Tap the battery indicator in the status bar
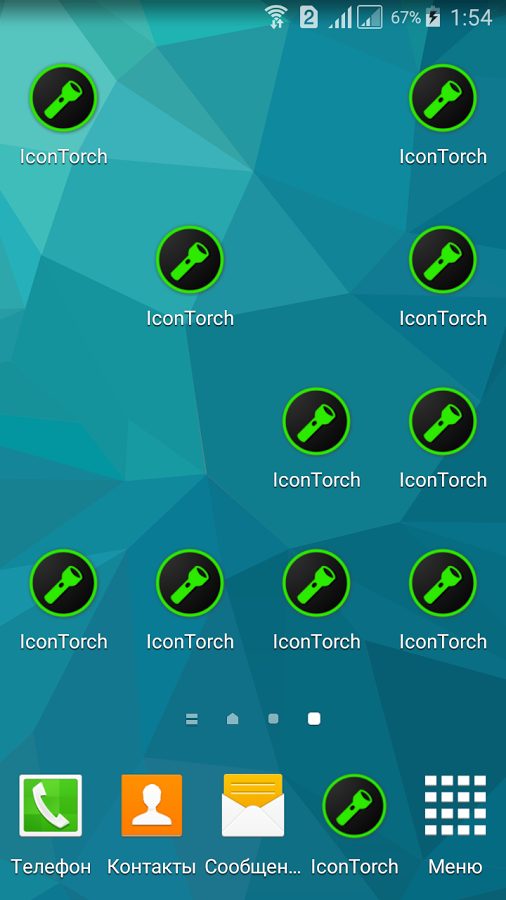The height and width of the screenshot is (900, 506). [433, 17]
